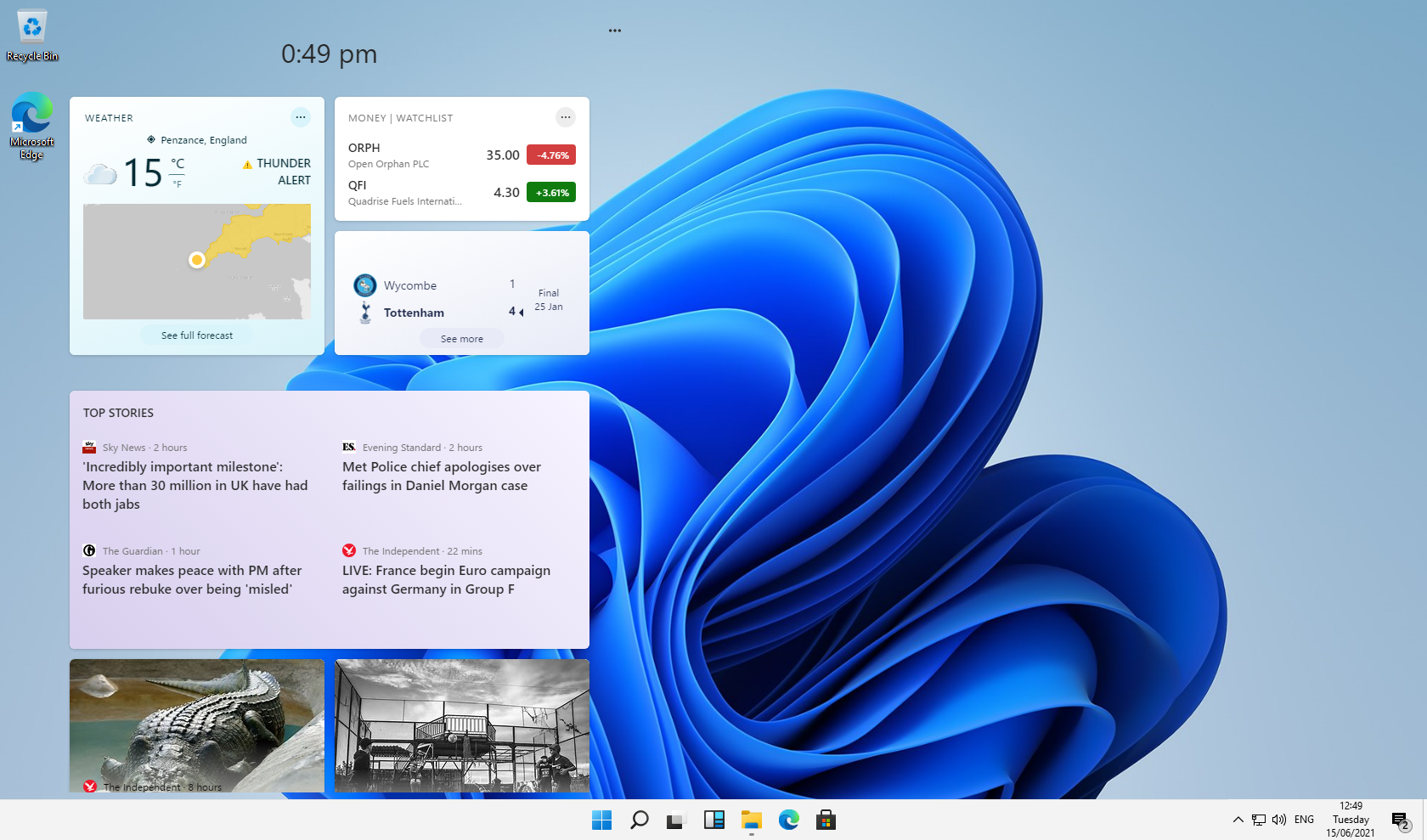Viewport: 1427px width, 840px height.
Task: Click the See full forecast button
Action: coord(197,335)
